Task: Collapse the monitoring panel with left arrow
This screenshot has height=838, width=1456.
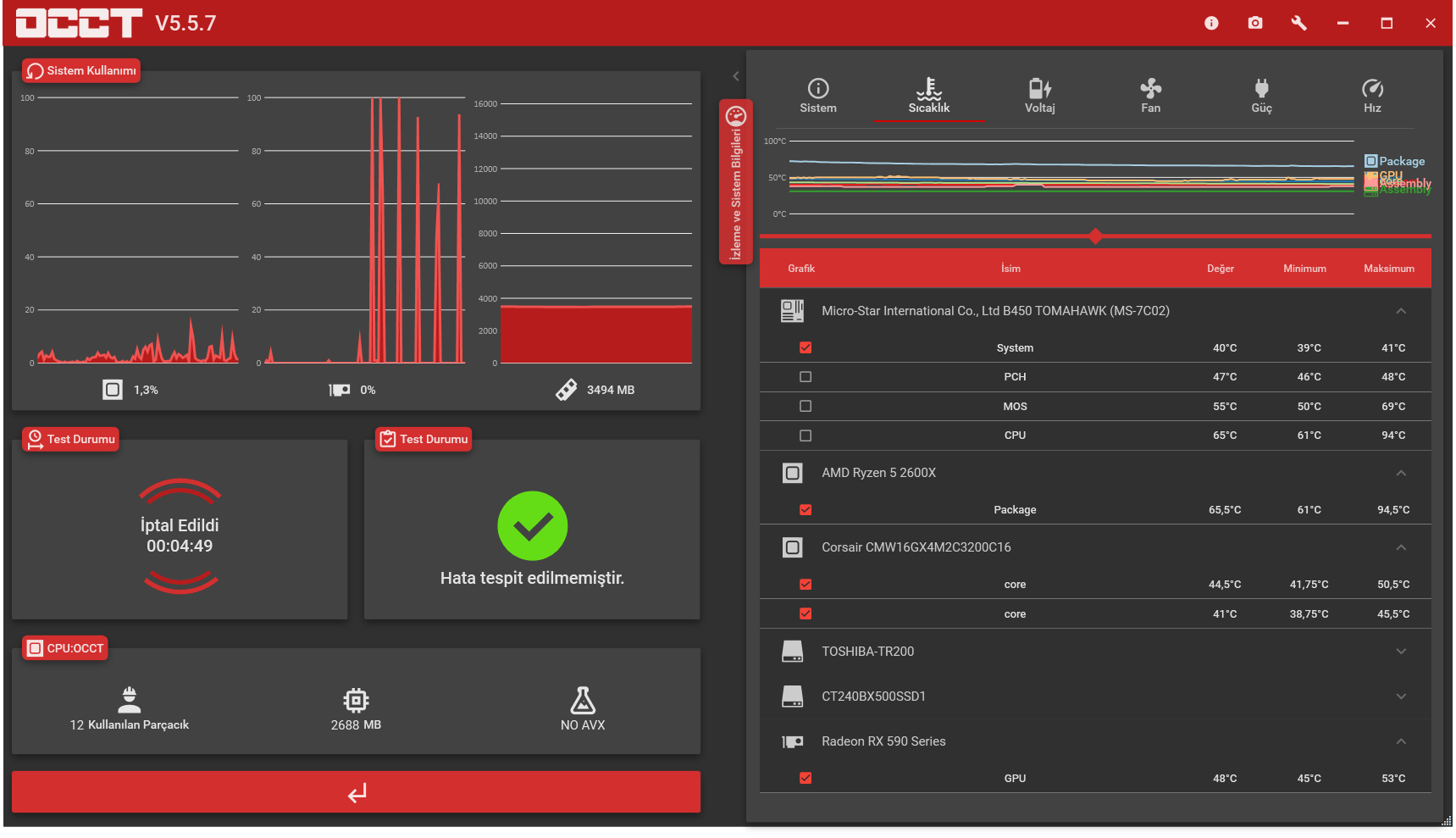Action: 735,76
